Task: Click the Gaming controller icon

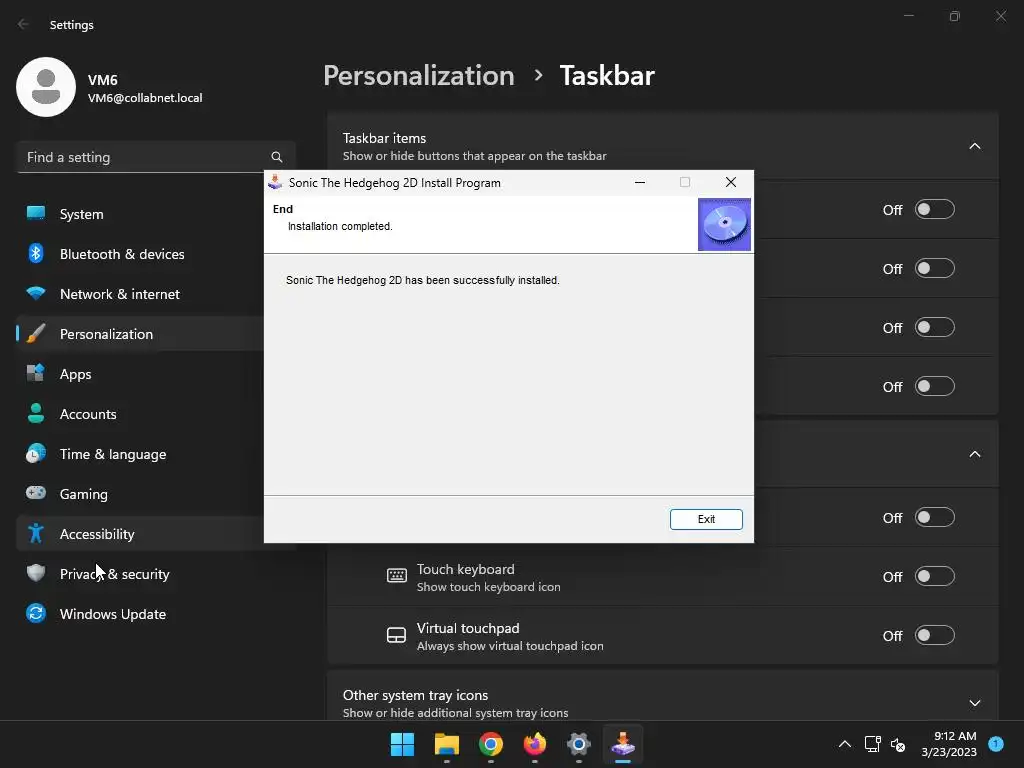Action: click(x=36, y=493)
